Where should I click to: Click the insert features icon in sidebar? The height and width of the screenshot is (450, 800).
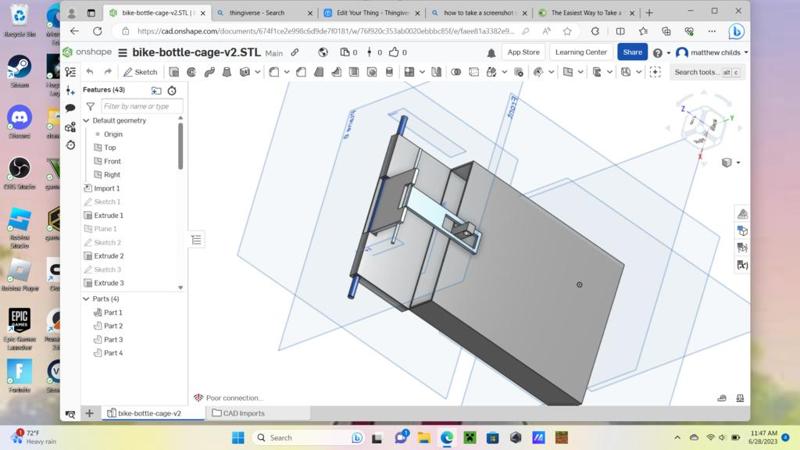pyautogui.click(x=70, y=91)
